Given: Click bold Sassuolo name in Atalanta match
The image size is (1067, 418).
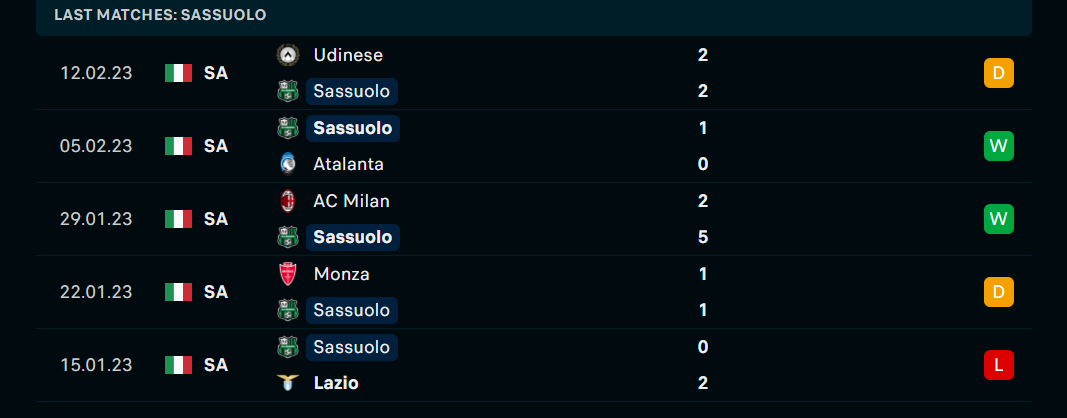Looking at the screenshot, I should coord(352,128).
